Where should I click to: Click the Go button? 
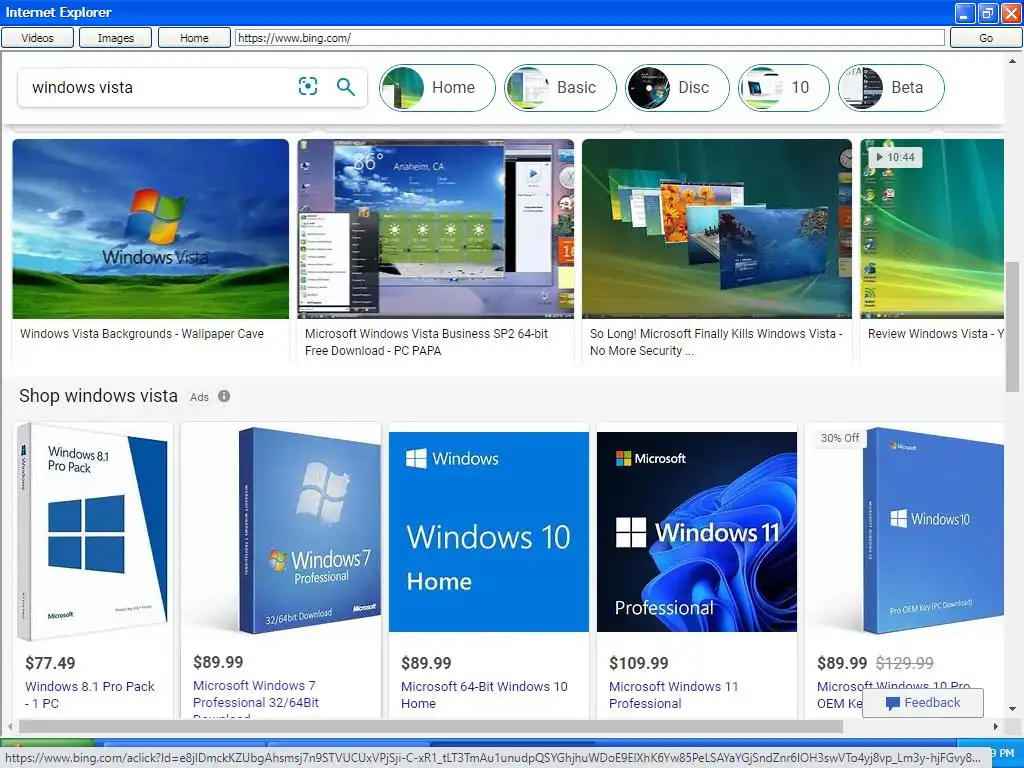point(985,38)
